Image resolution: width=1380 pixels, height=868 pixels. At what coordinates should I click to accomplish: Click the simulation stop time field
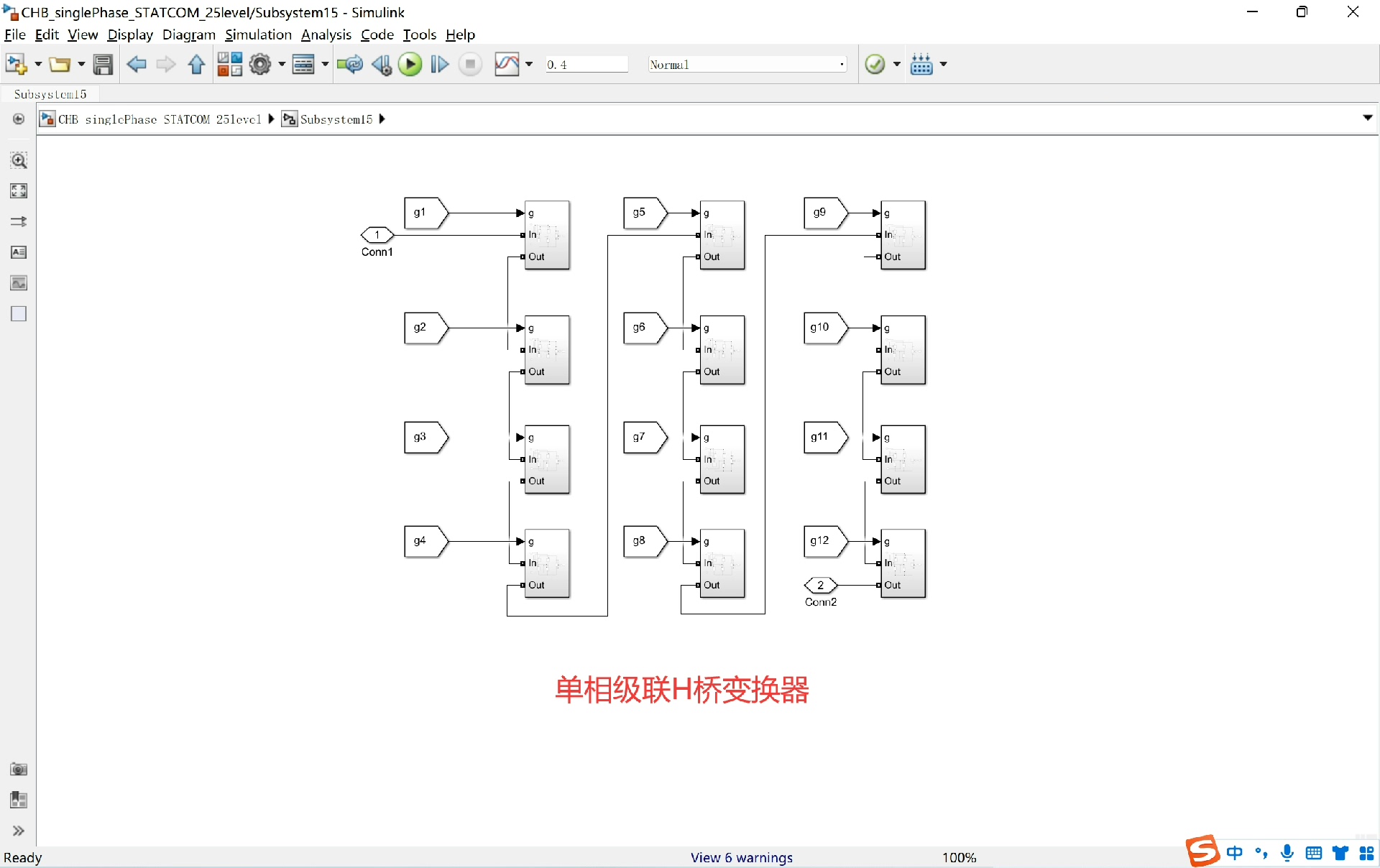tap(585, 65)
